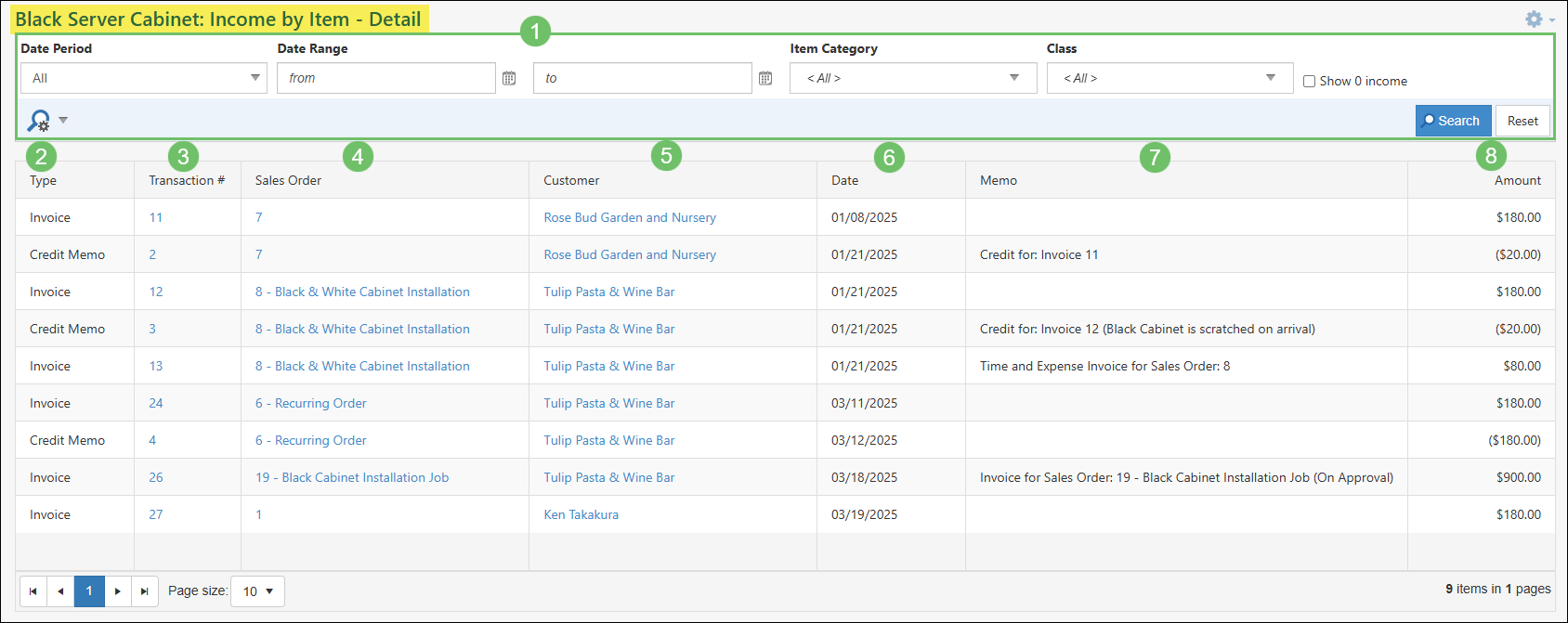1568x623 pixels.
Task: Sort by Date column header
Action: click(844, 180)
